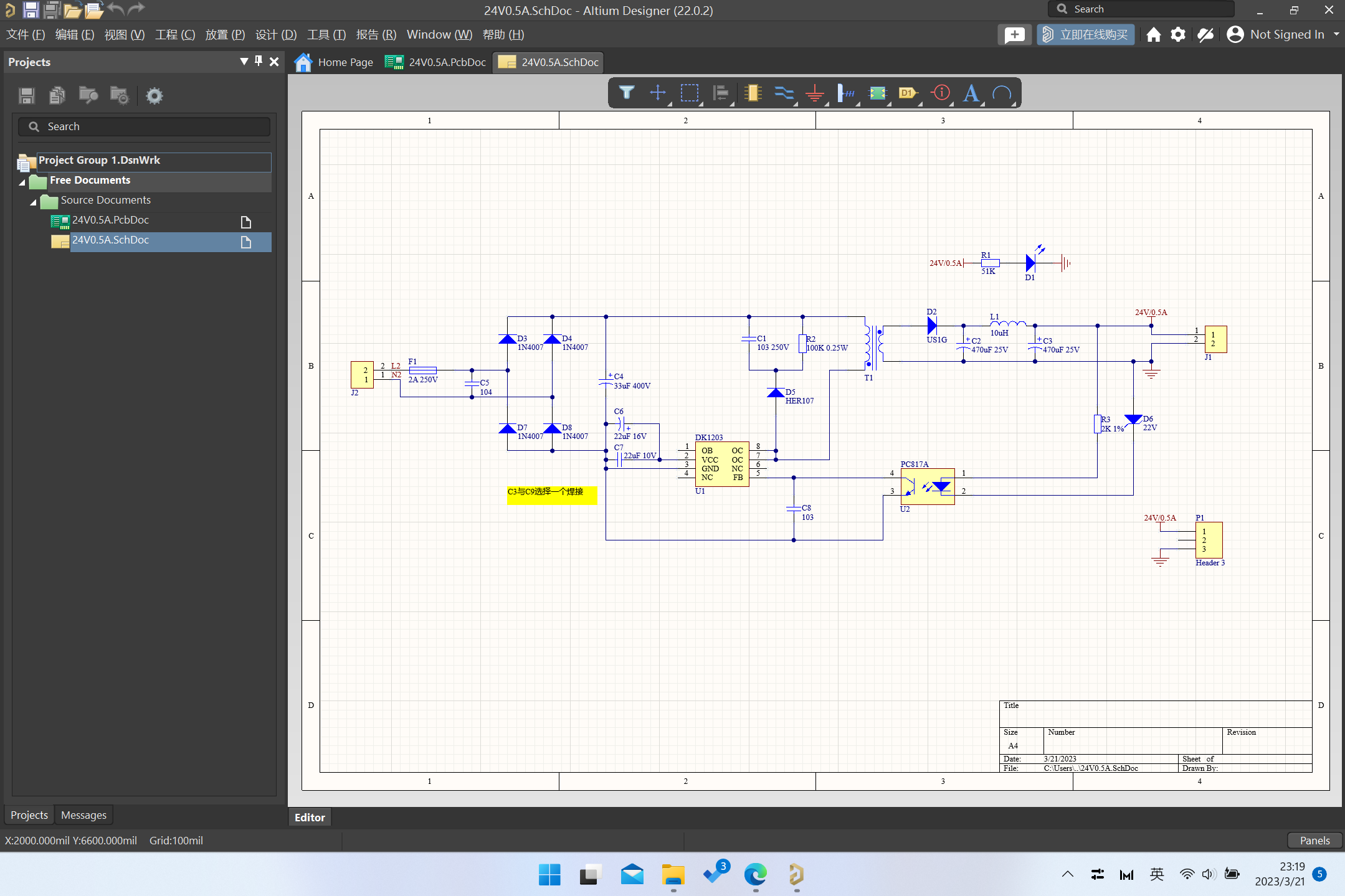The width and height of the screenshot is (1345, 896).
Task: Select the Place Text String tool
Action: click(971, 93)
